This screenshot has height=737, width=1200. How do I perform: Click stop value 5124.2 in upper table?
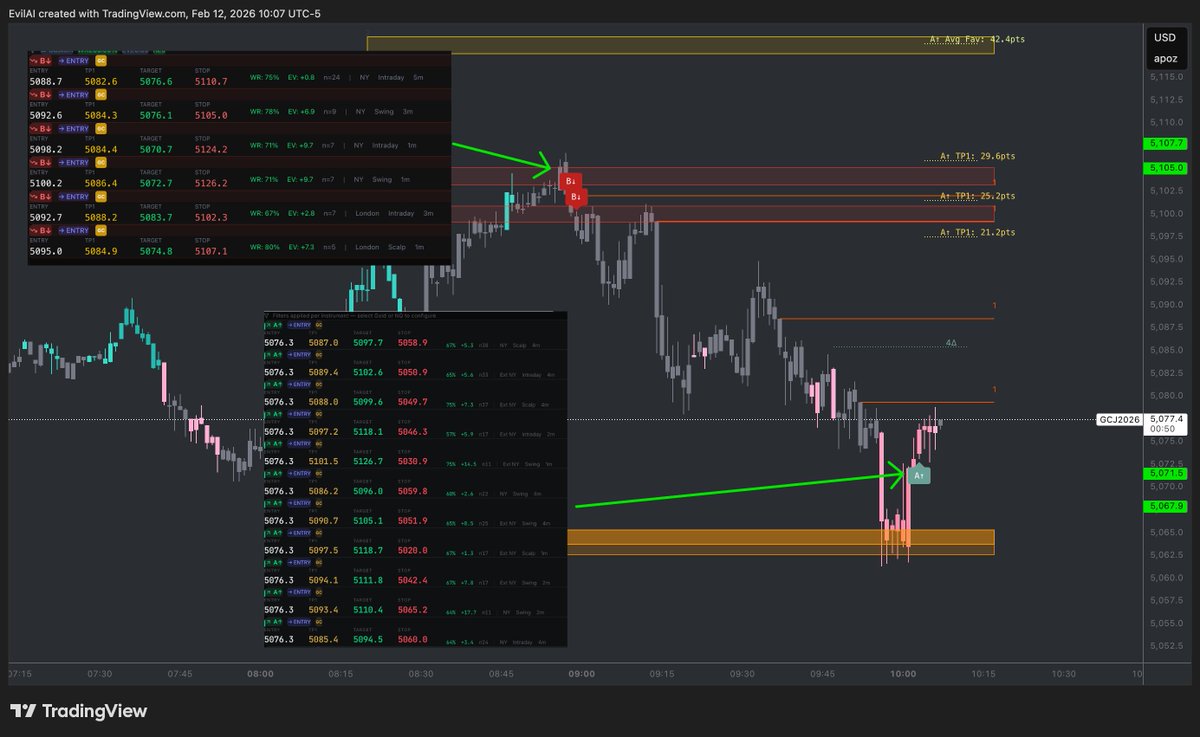(x=211, y=149)
